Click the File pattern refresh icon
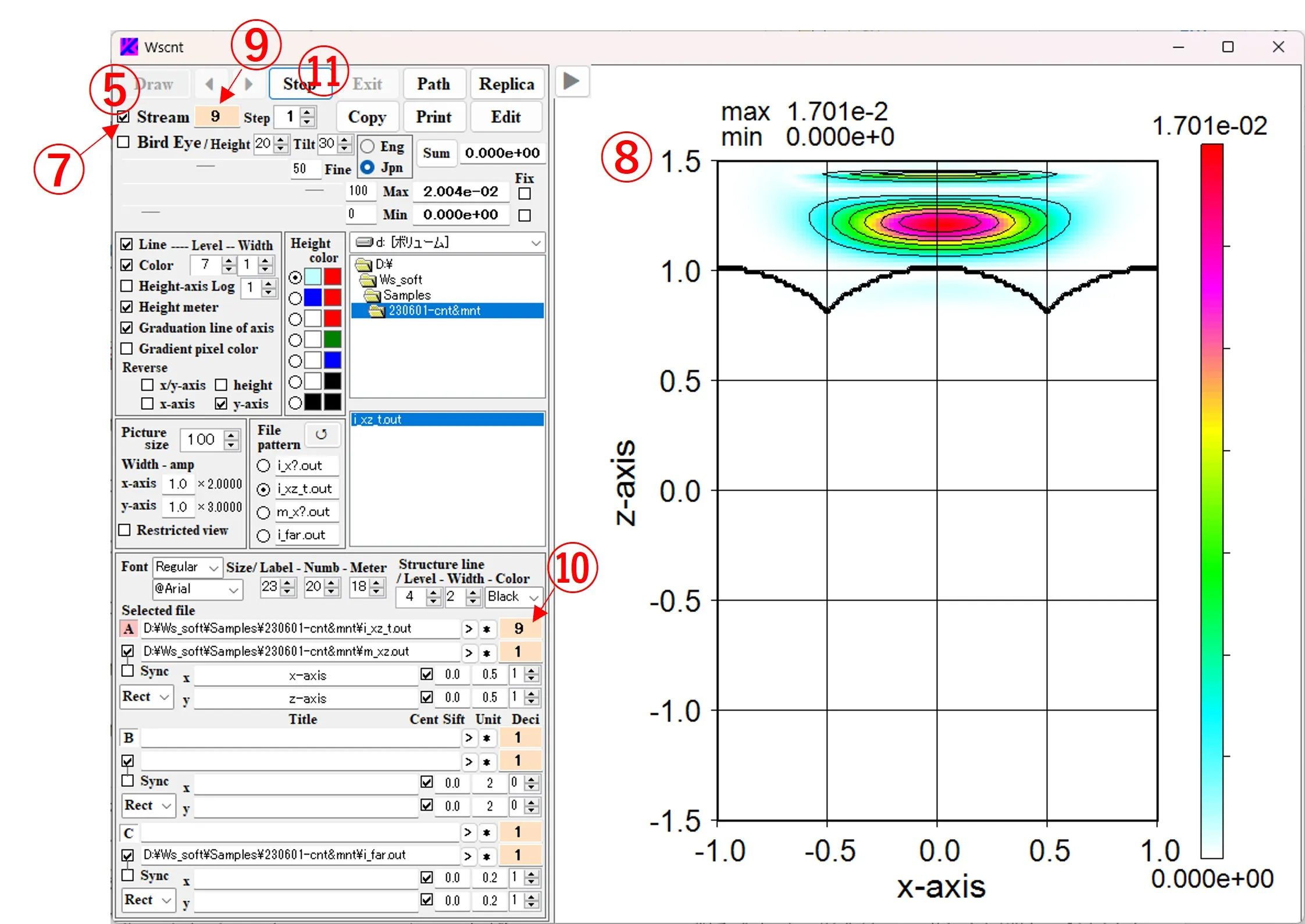The height and width of the screenshot is (924, 1305). (x=321, y=434)
